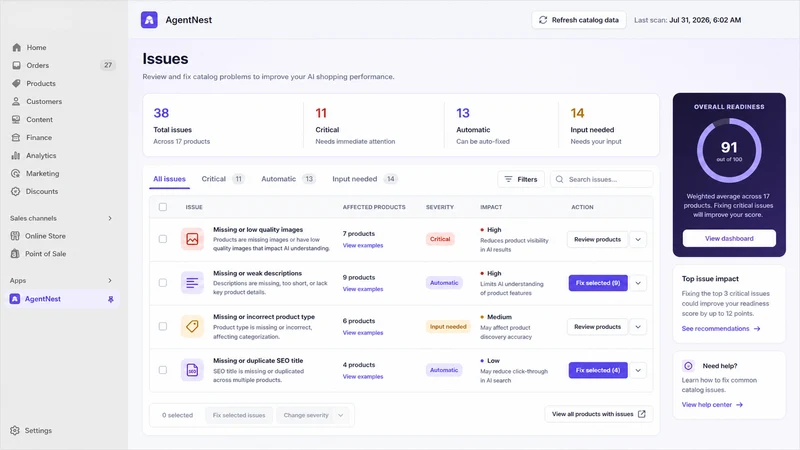This screenshot has width=800, height=450.
Task: Click the Orders inbox icon
Action: coord(16,65)
